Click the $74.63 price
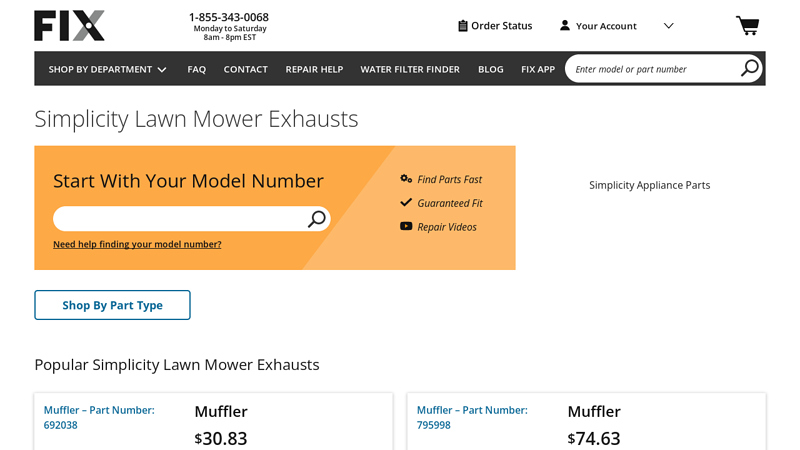 594,438
